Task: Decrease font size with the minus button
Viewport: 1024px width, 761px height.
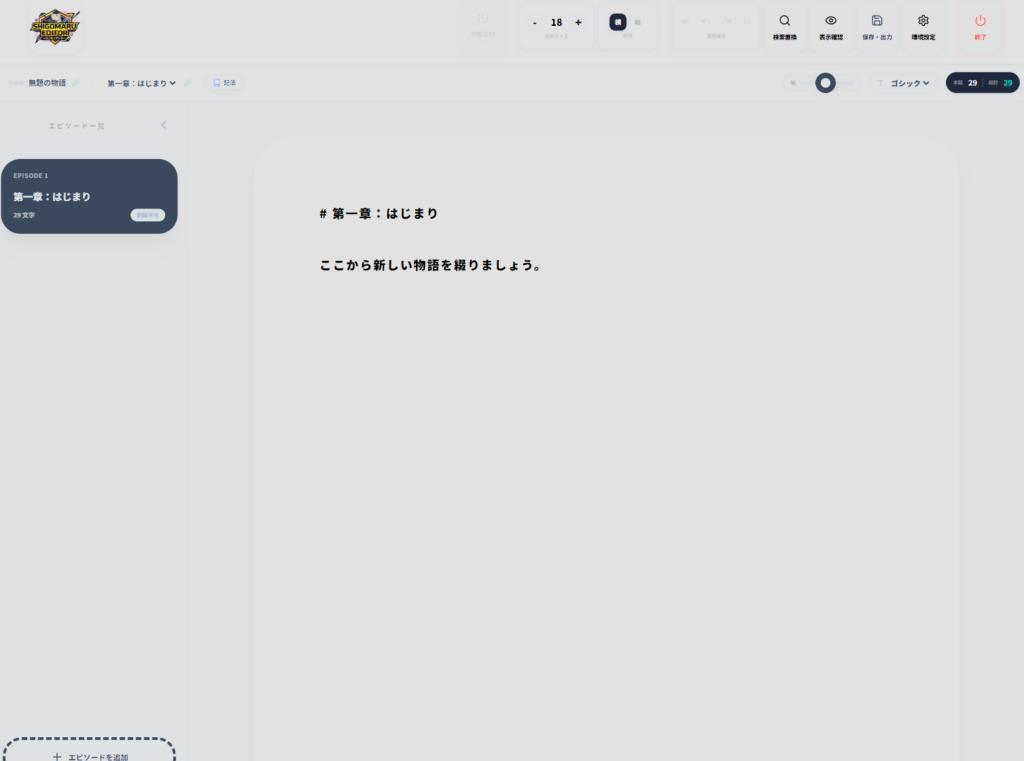Action: click(x=535, y=22)
